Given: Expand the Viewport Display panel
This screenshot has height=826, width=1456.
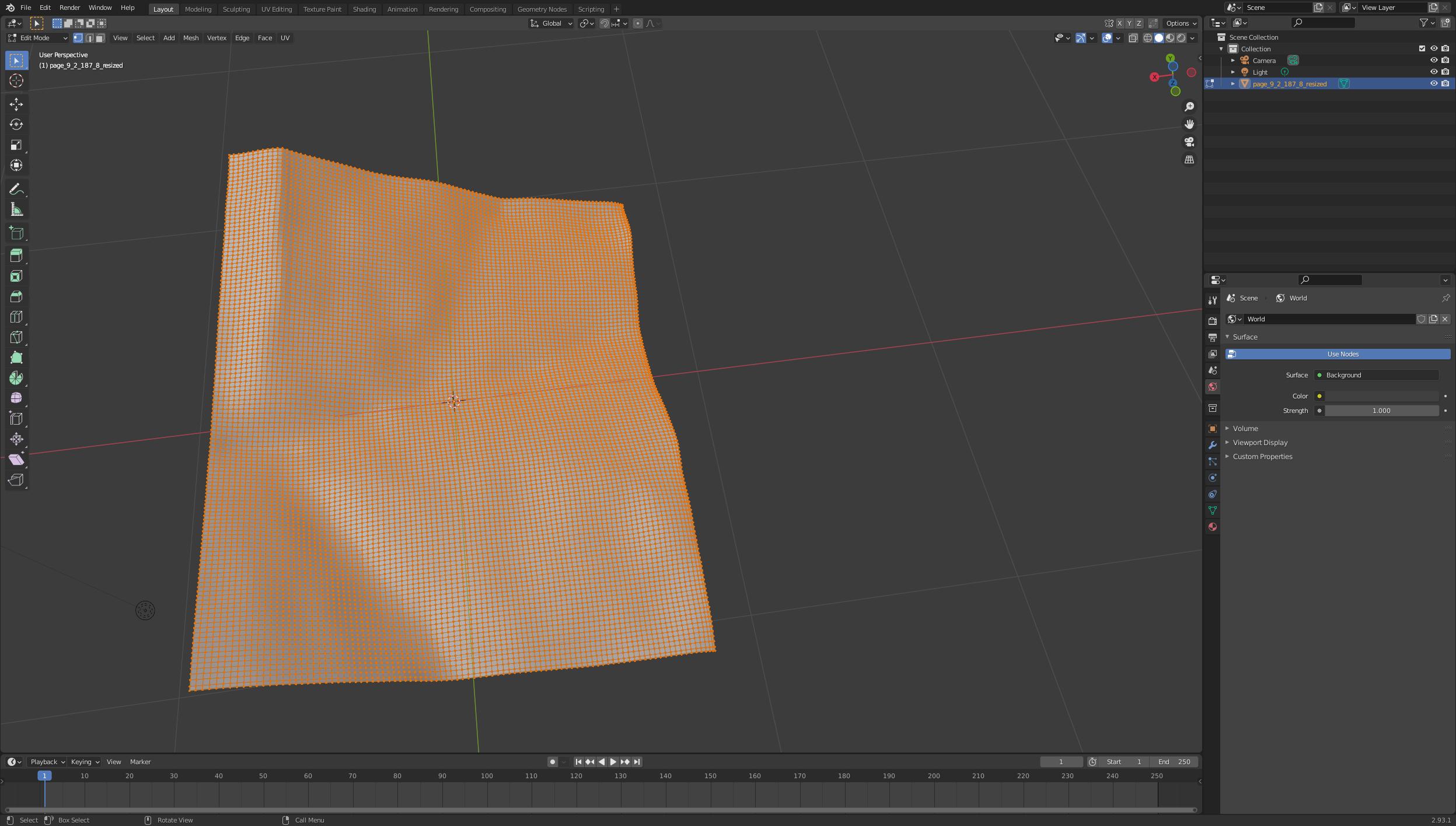Looking at the screenshot, I should [1260, 442].
